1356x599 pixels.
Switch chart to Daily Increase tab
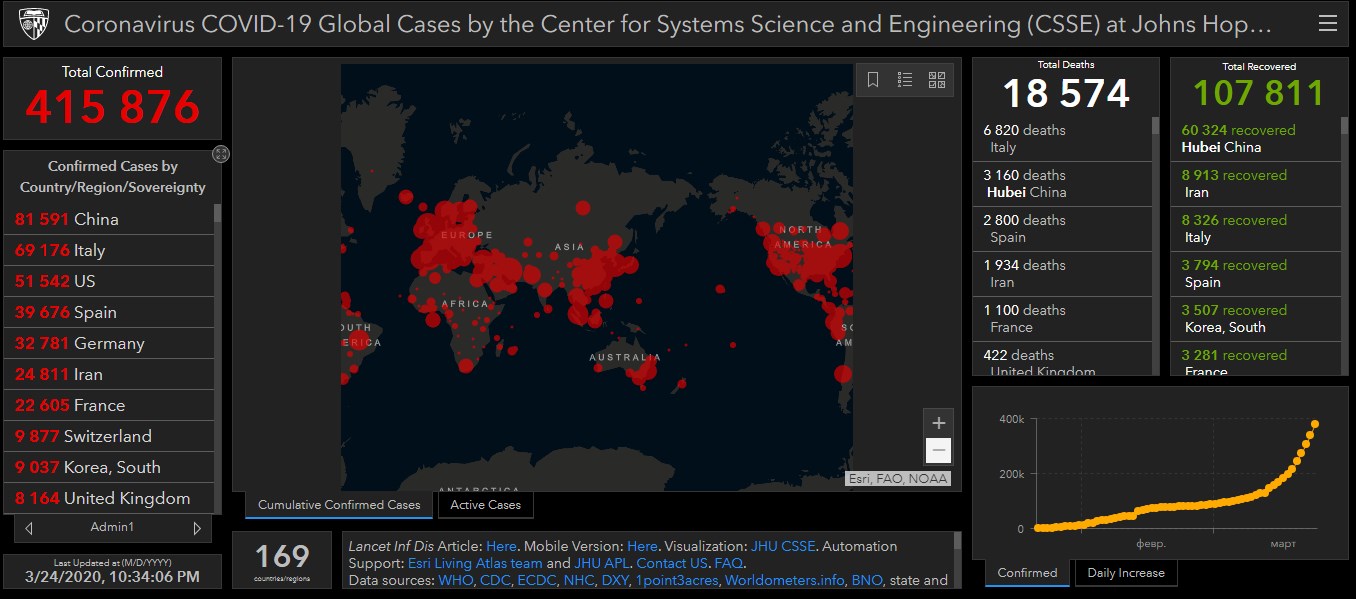1125,573
